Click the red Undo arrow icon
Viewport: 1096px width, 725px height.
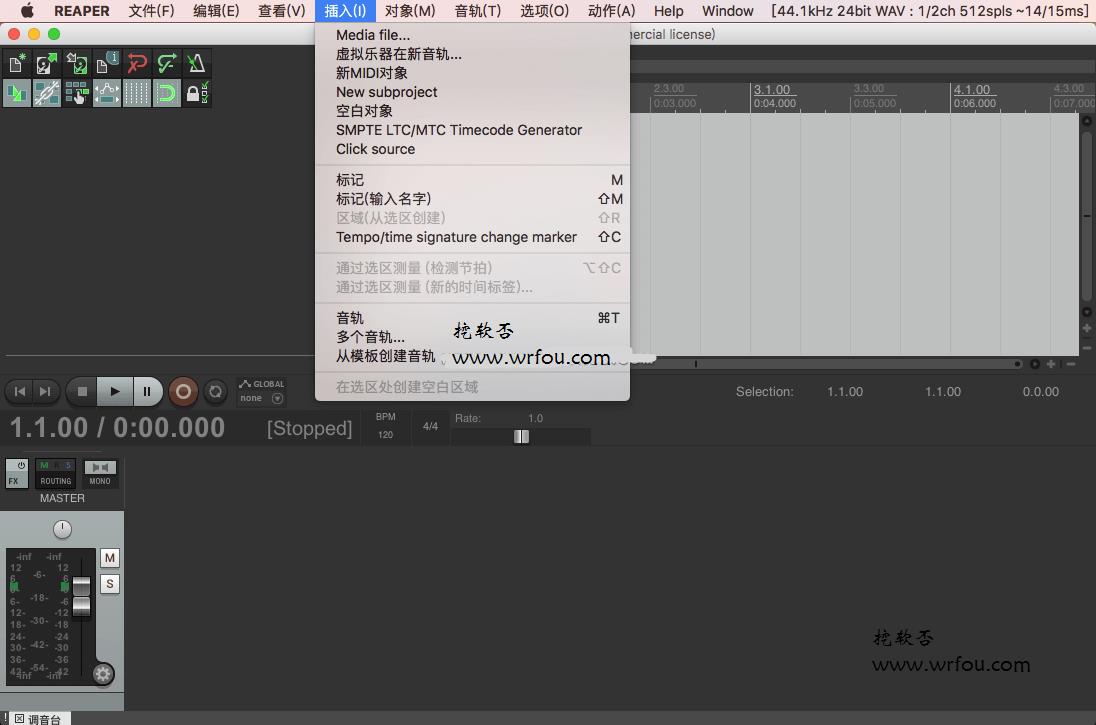[x=137, y=64]
